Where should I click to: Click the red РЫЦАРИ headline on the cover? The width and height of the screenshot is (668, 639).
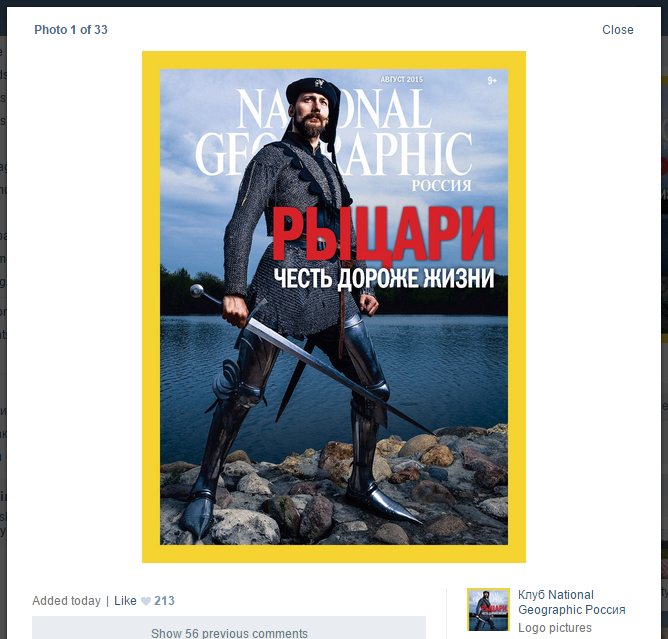383,233
